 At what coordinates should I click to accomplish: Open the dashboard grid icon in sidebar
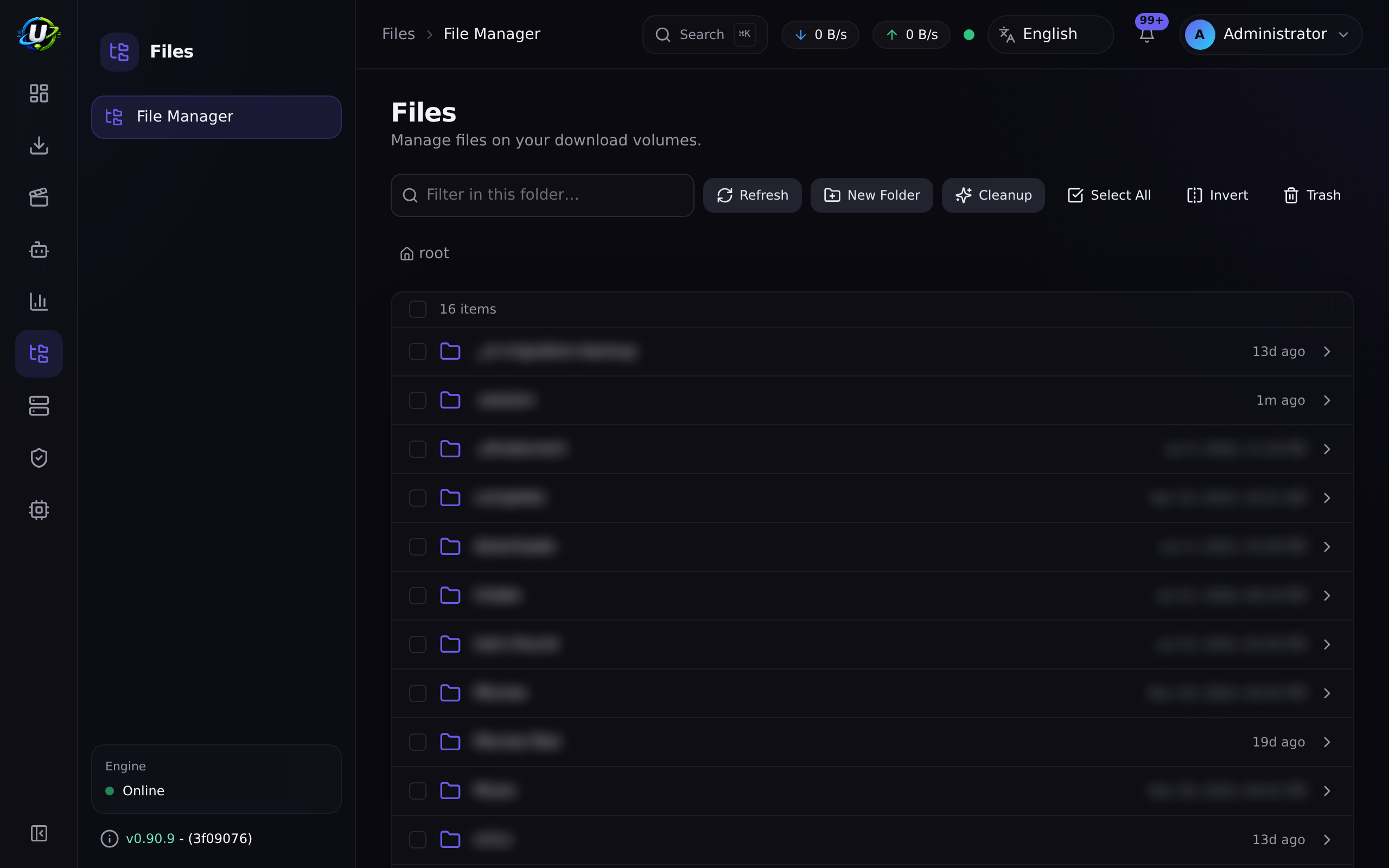point(39,93)
